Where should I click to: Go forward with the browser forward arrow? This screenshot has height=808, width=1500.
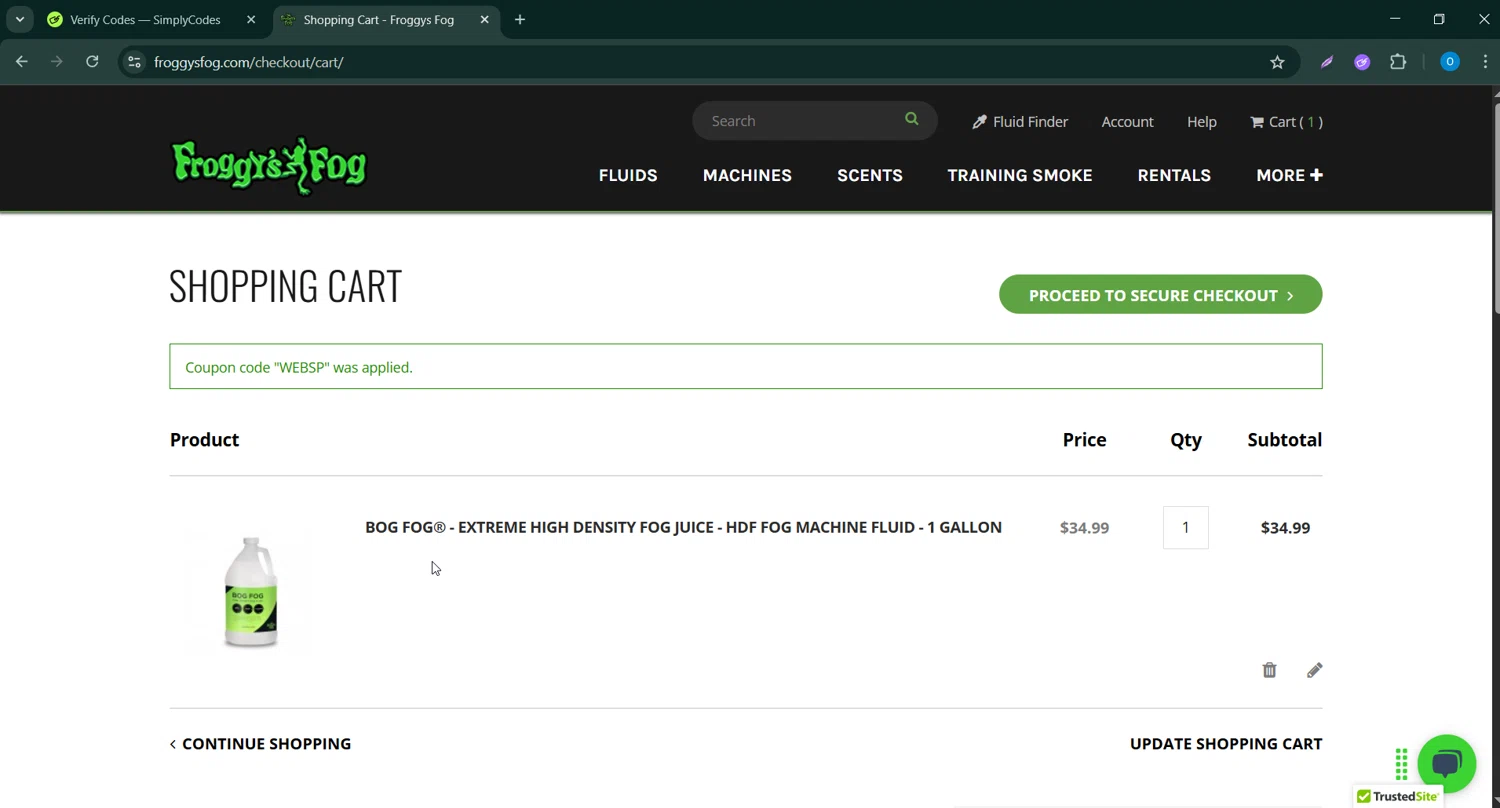(x=57, y=62)
